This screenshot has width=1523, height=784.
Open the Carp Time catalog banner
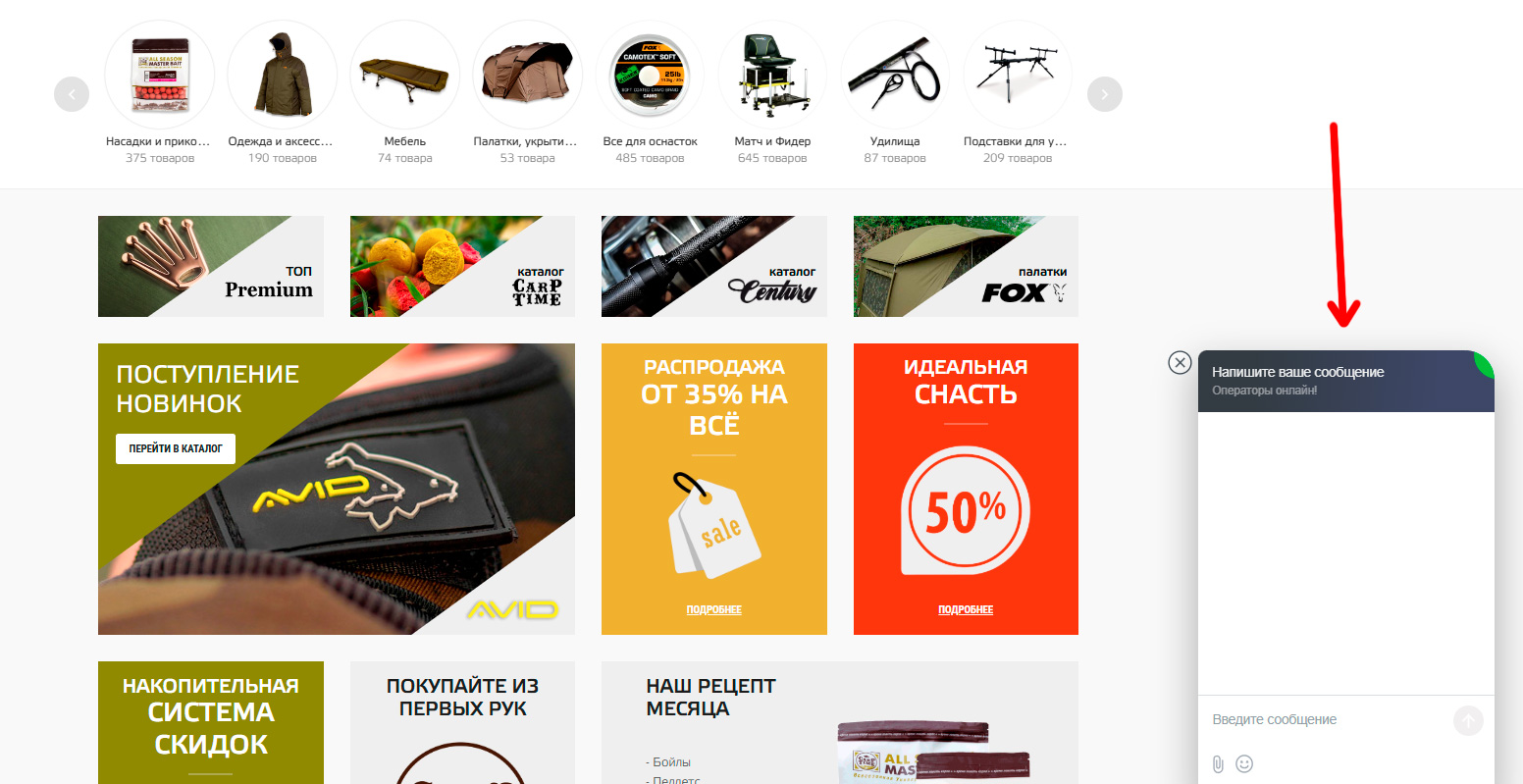point(463,266)
